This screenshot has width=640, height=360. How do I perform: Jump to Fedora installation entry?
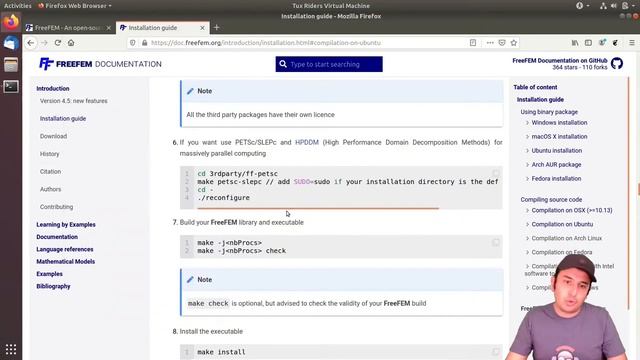point(556,178)
